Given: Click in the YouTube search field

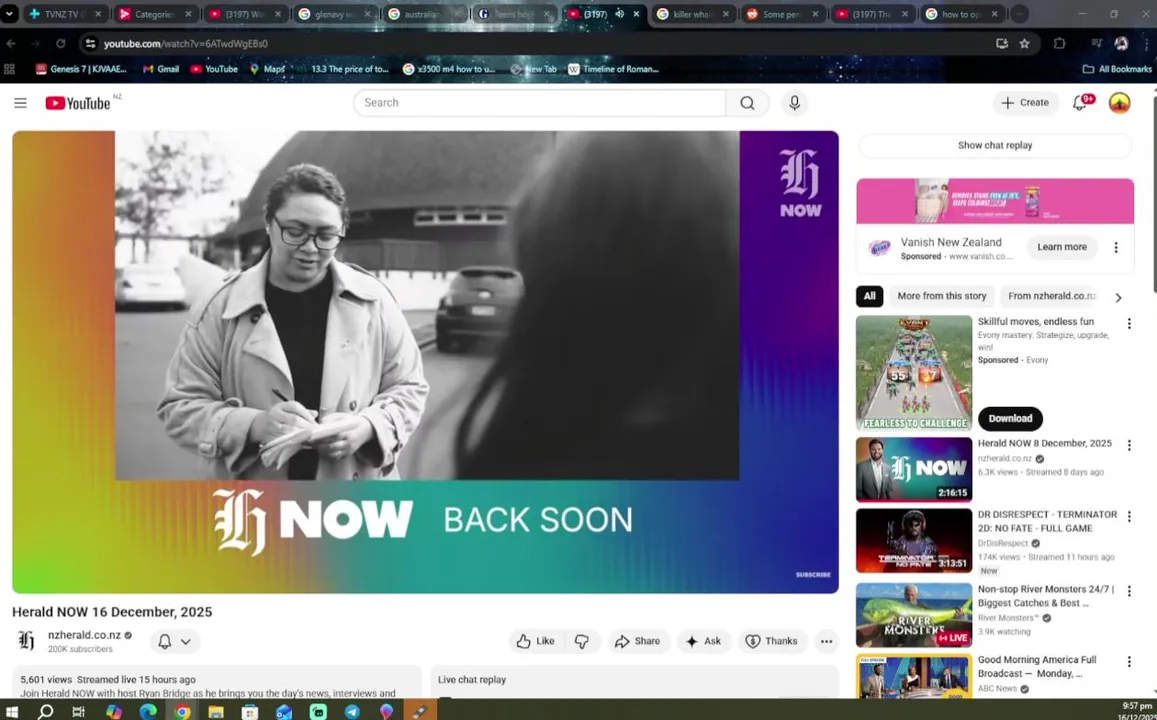Looking at the screenshot, I should (539, 103).
